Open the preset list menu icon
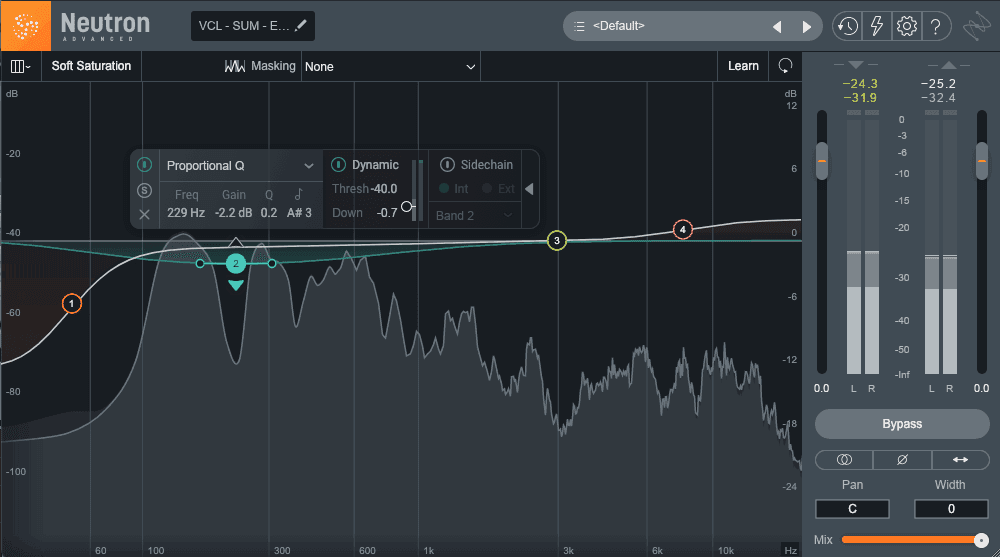 [x=579, y=26]
